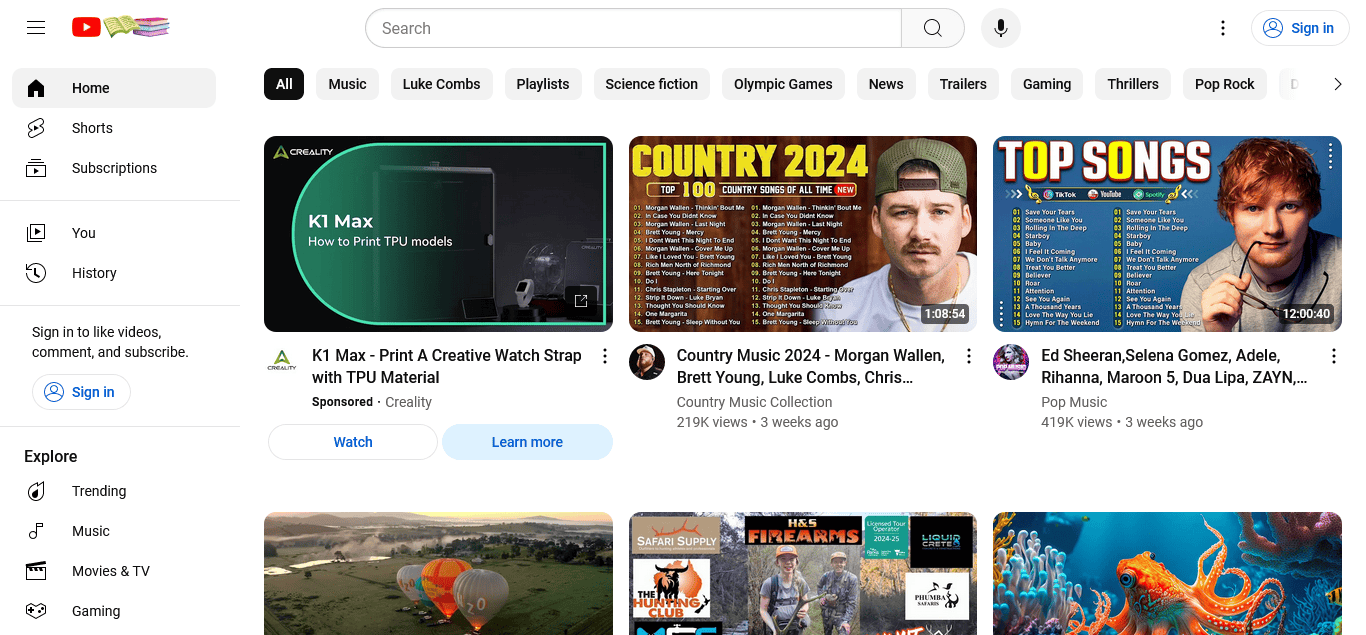Image resolution: width=1366 pixels, height=635 pixels.
Task: Open the three-dot settings menu in header
Action: pos(1222,28)
